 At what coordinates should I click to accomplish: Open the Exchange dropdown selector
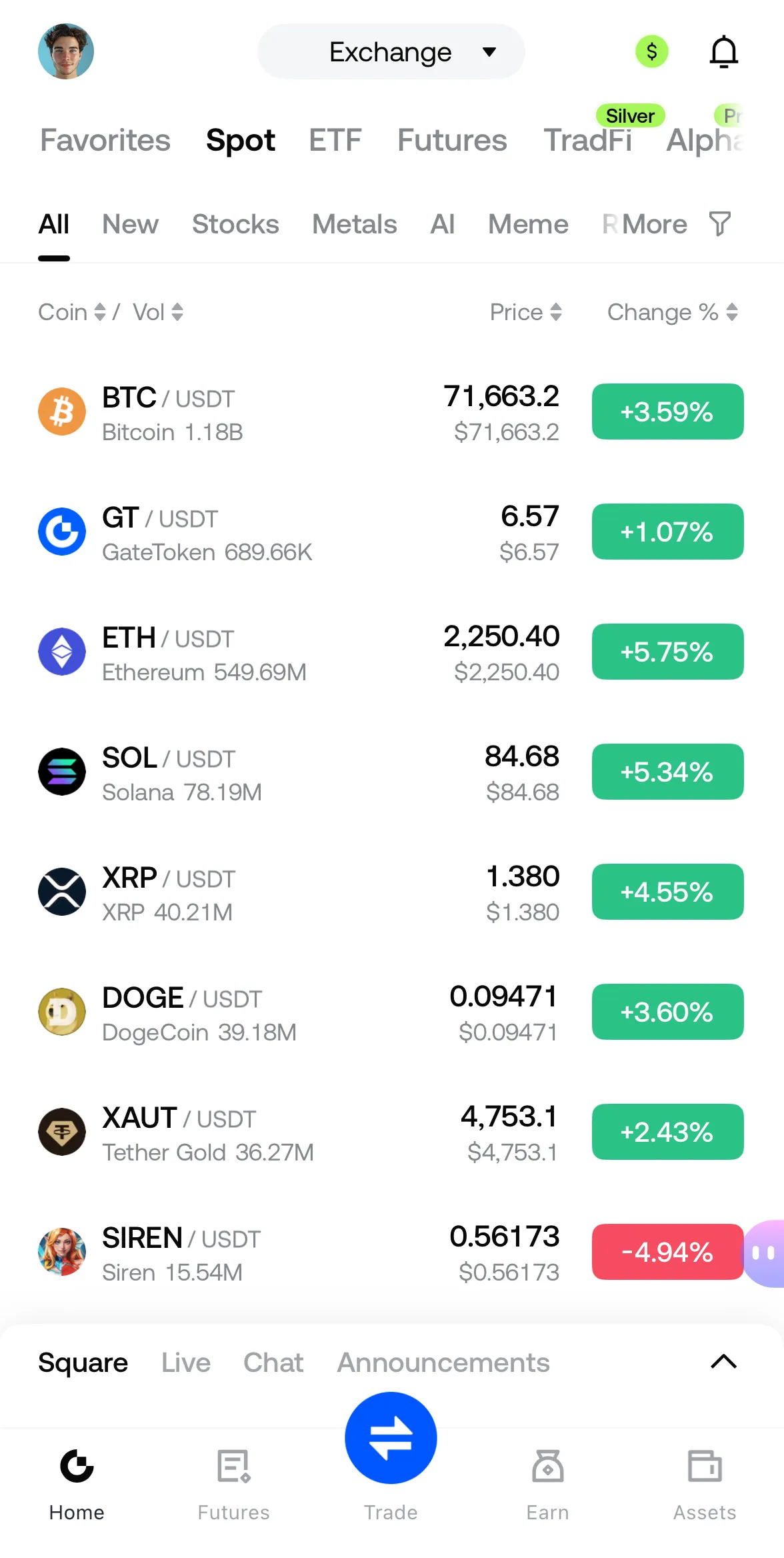pyautogui.click(x=391, y=52)
